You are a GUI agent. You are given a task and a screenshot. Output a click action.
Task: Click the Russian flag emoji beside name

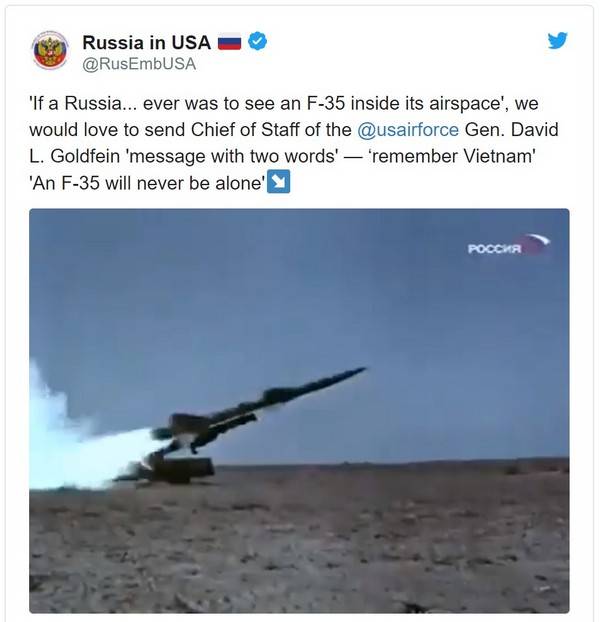coord(229,42)
